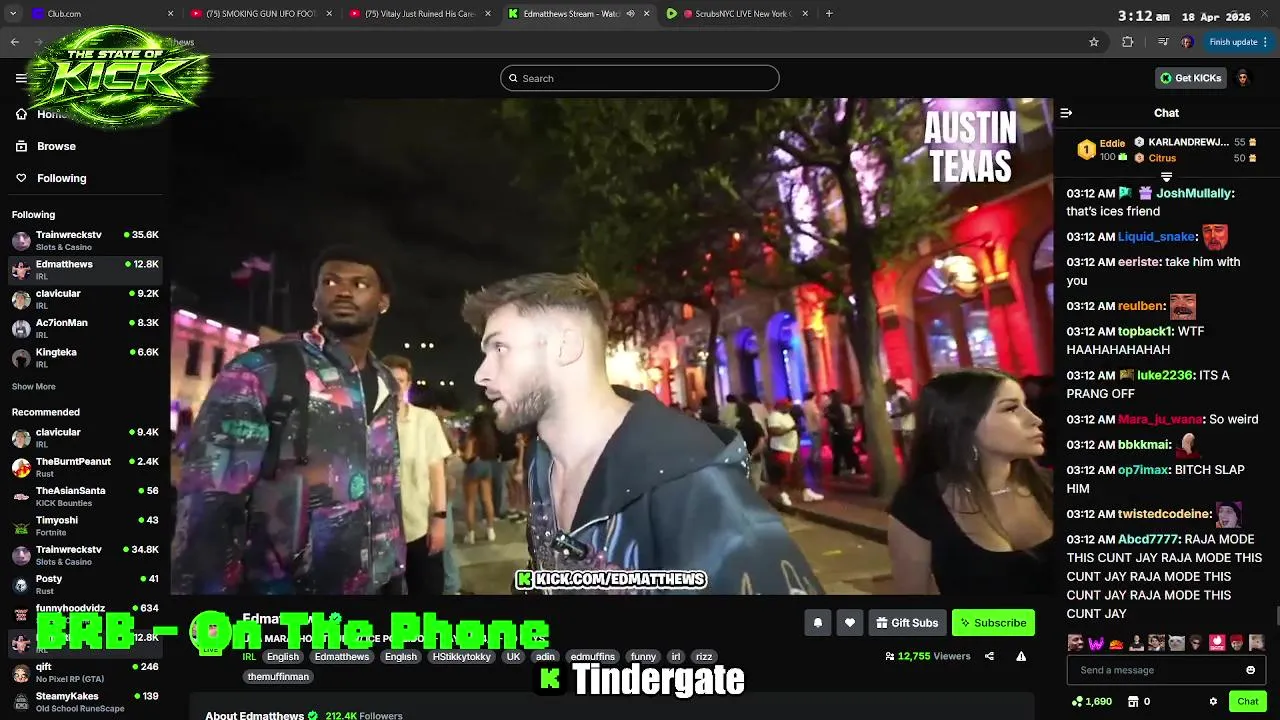This screenshot has height=720, width=1280.
Task: Open Following in the sidebar
Action: [x=50, y=178]
